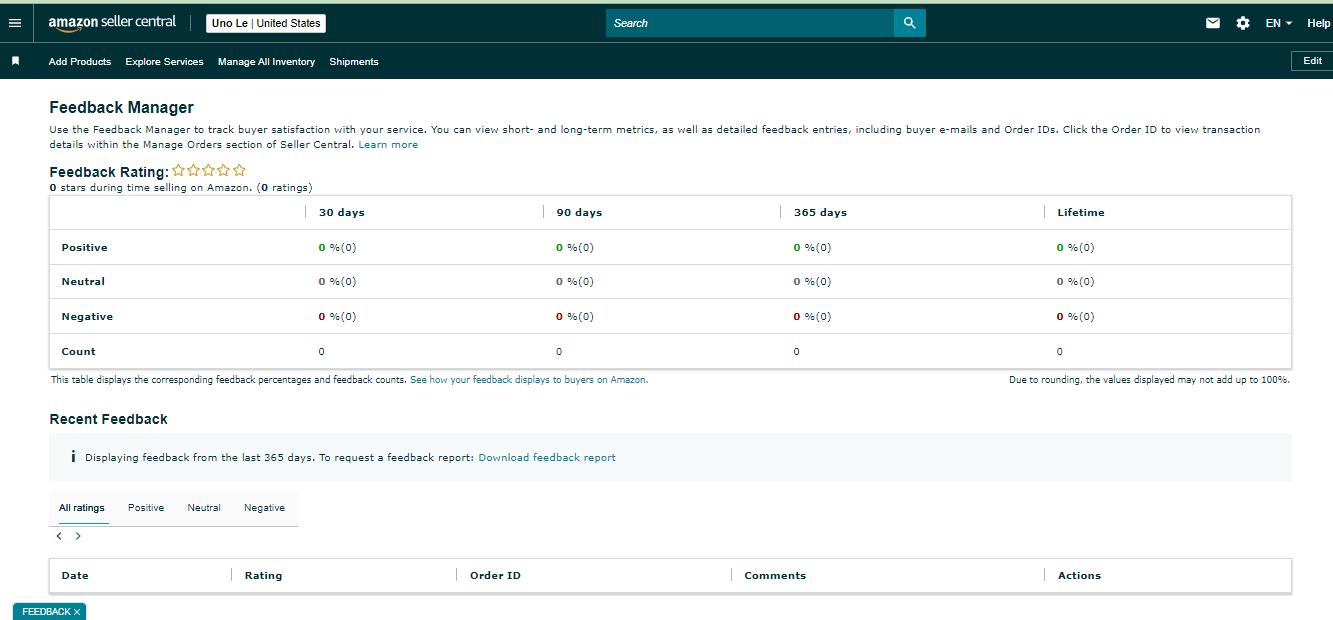Click the Recent Feedback heading
1333x620 pixels.
(109, 419)
